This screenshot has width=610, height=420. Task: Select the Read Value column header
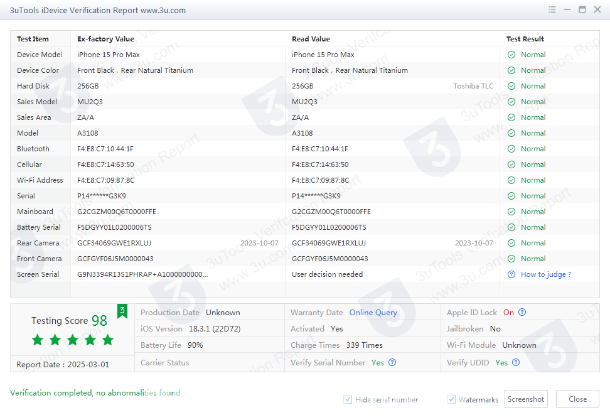(311, 39)
